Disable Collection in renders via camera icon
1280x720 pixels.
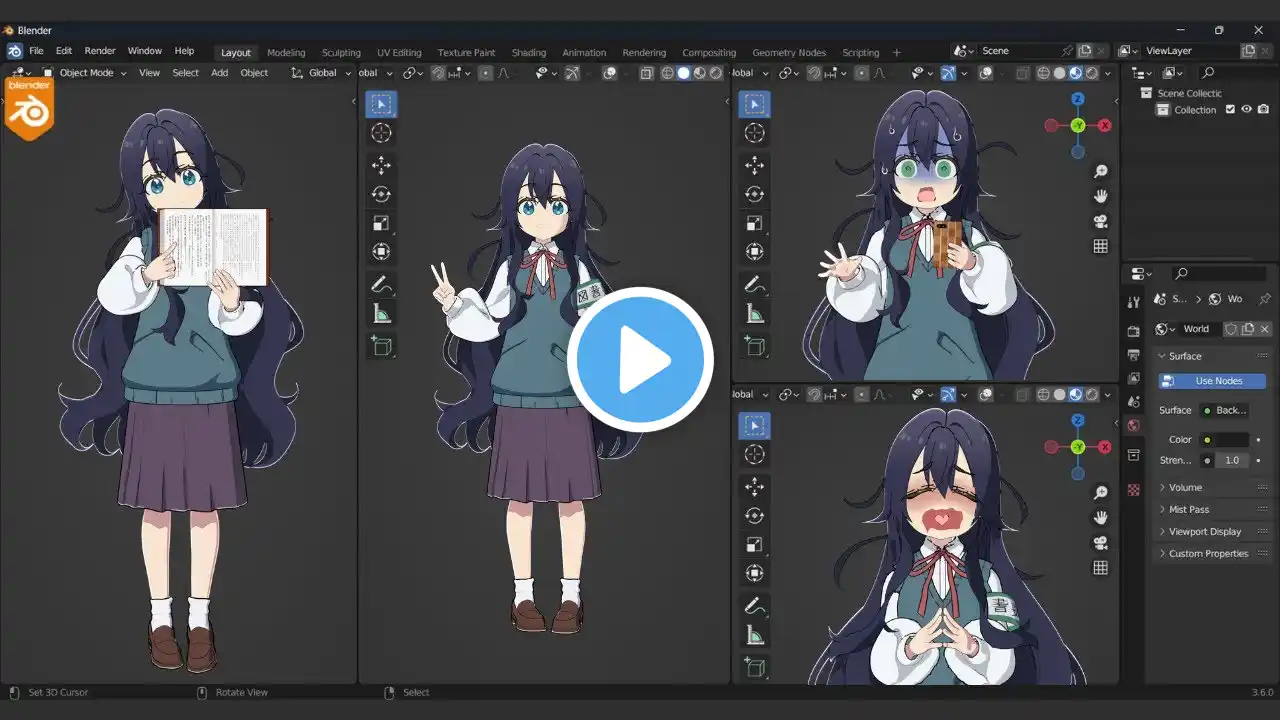click(1263, 110)
